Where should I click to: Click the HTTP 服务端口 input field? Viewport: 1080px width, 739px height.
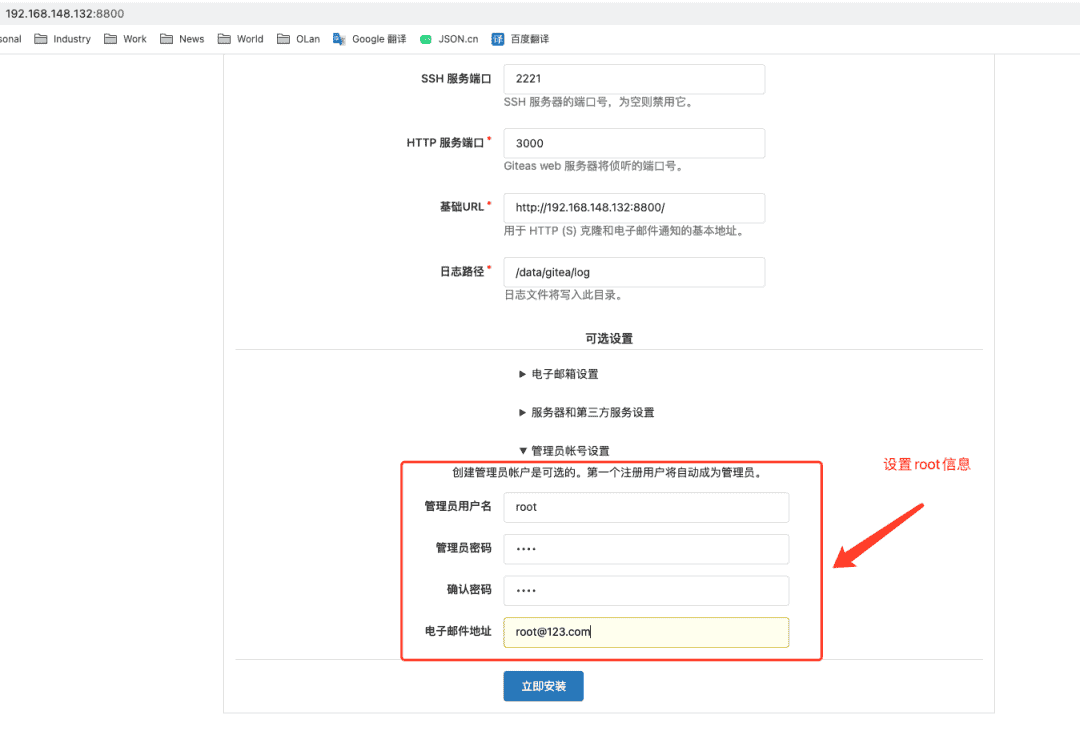[634, 143]
